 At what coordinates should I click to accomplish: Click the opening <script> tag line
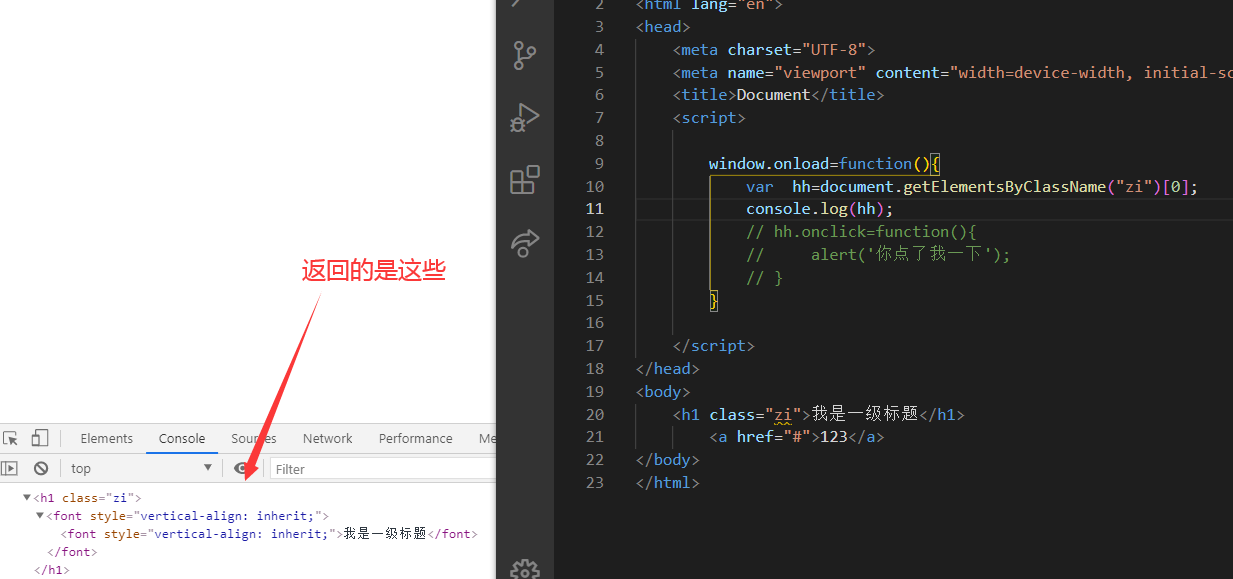click(710, 118)
